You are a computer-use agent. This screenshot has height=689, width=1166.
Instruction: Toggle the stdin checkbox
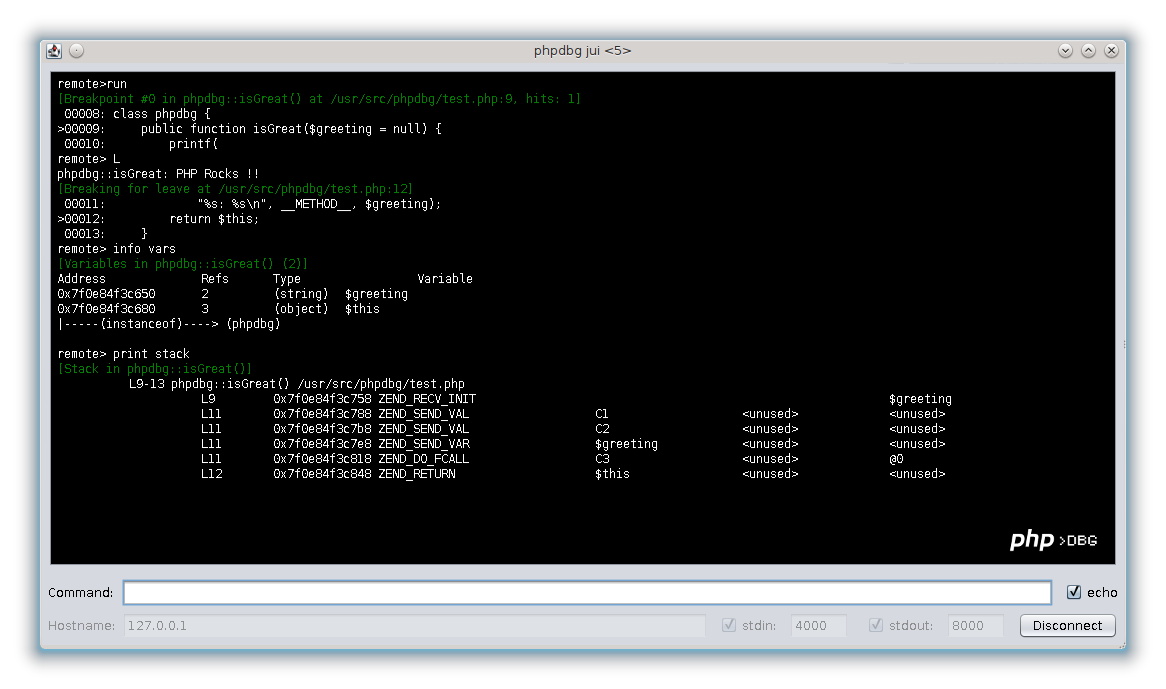(728, 626)
